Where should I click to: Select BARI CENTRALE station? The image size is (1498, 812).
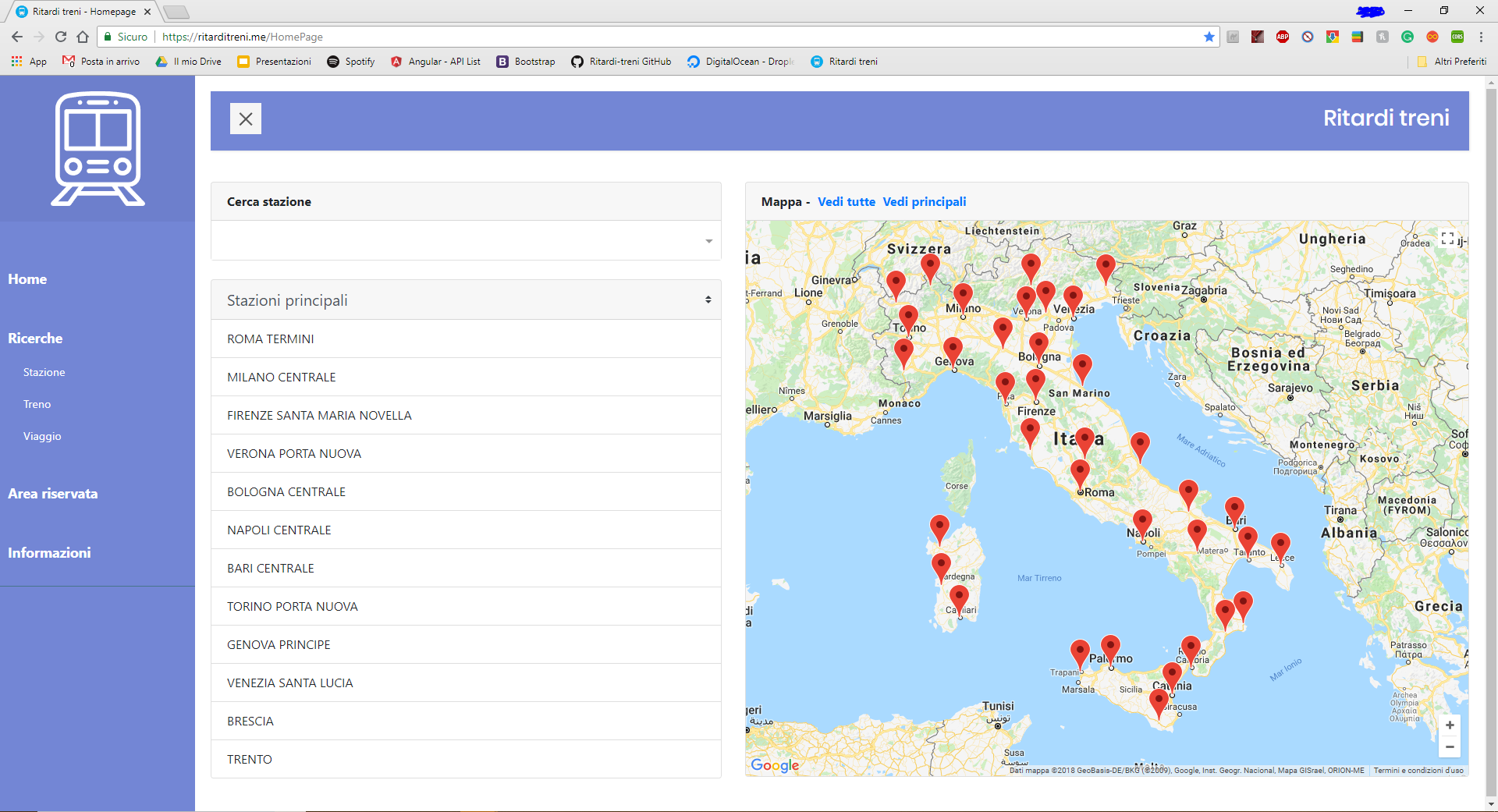tap(466, 569)
